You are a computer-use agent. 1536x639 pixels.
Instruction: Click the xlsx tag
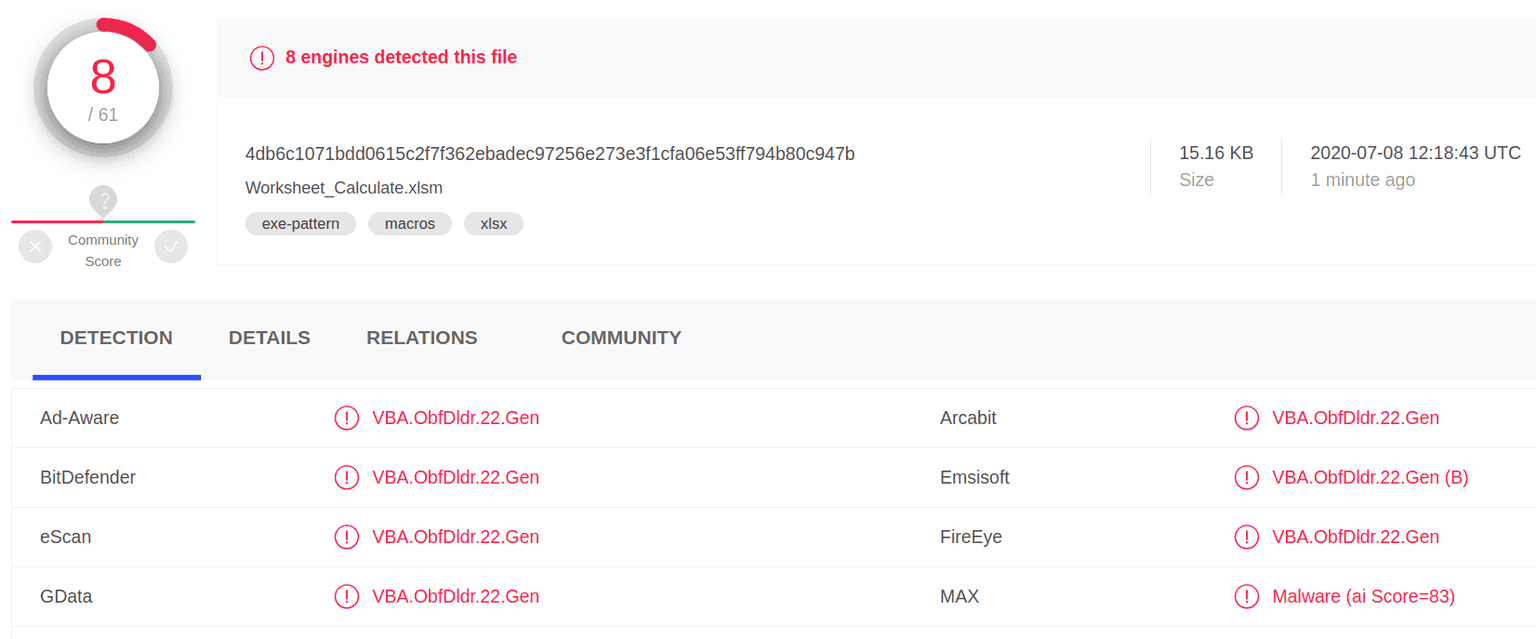tap(494, 224)
